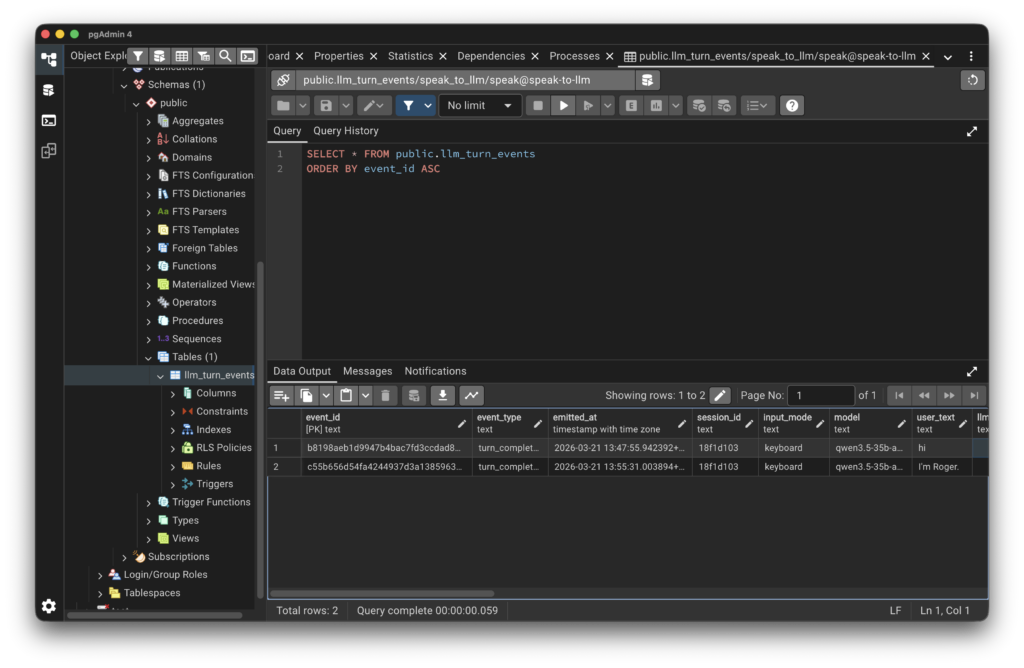Image resolution: width=1024 pixels, height=668 pixels.
Task: Expand the Functions tree node
Action: (x=149, y=266)
